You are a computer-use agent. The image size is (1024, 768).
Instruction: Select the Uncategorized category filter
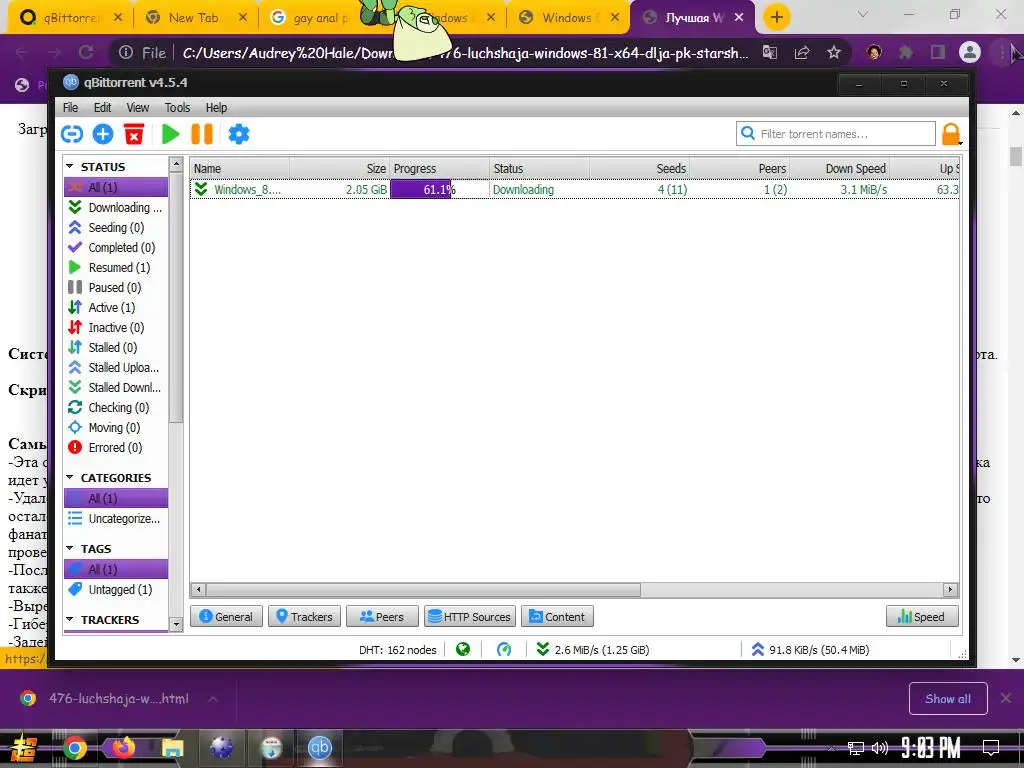116,519
